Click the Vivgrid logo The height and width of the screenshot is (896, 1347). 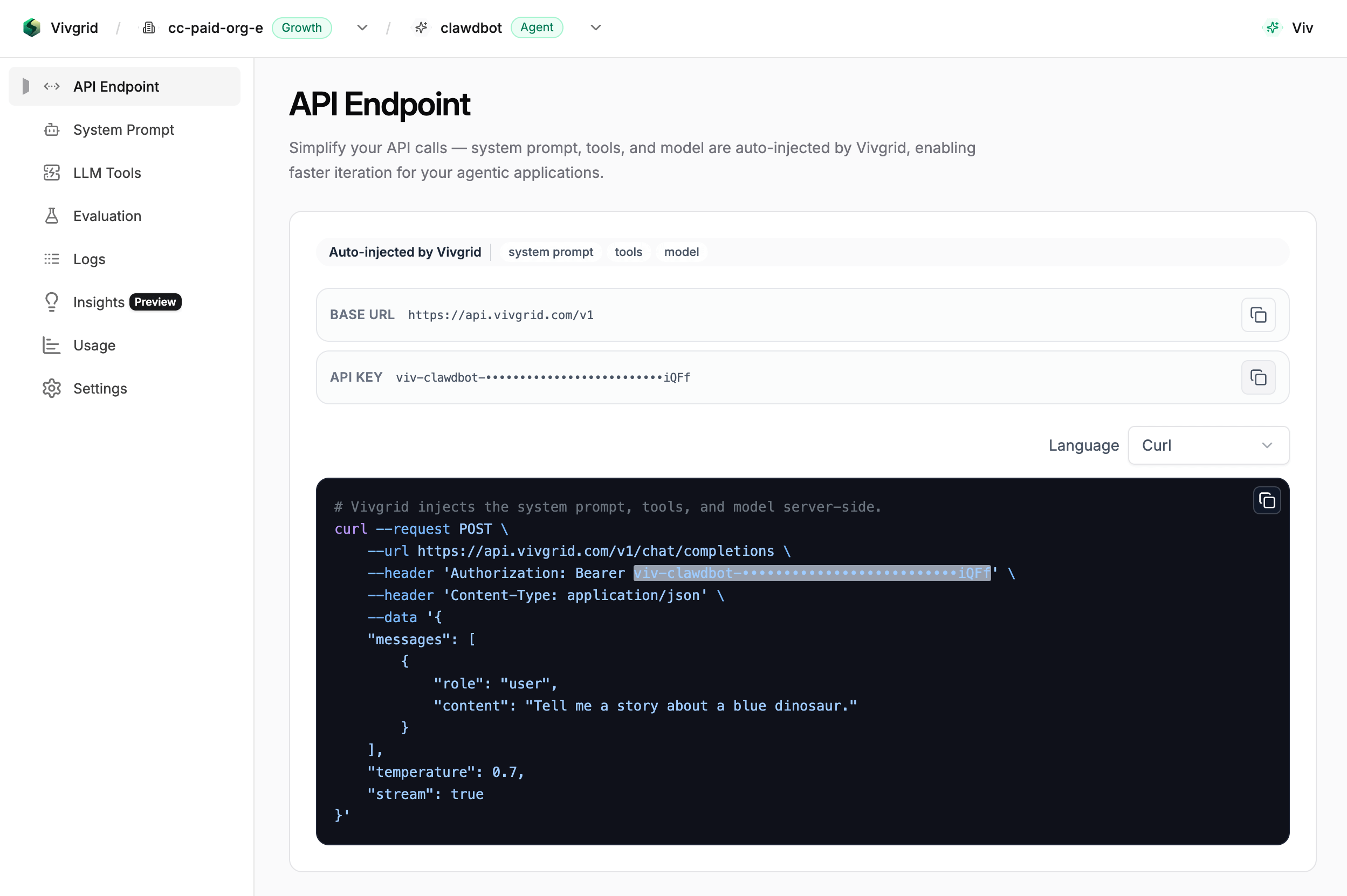tap(31, 27)
